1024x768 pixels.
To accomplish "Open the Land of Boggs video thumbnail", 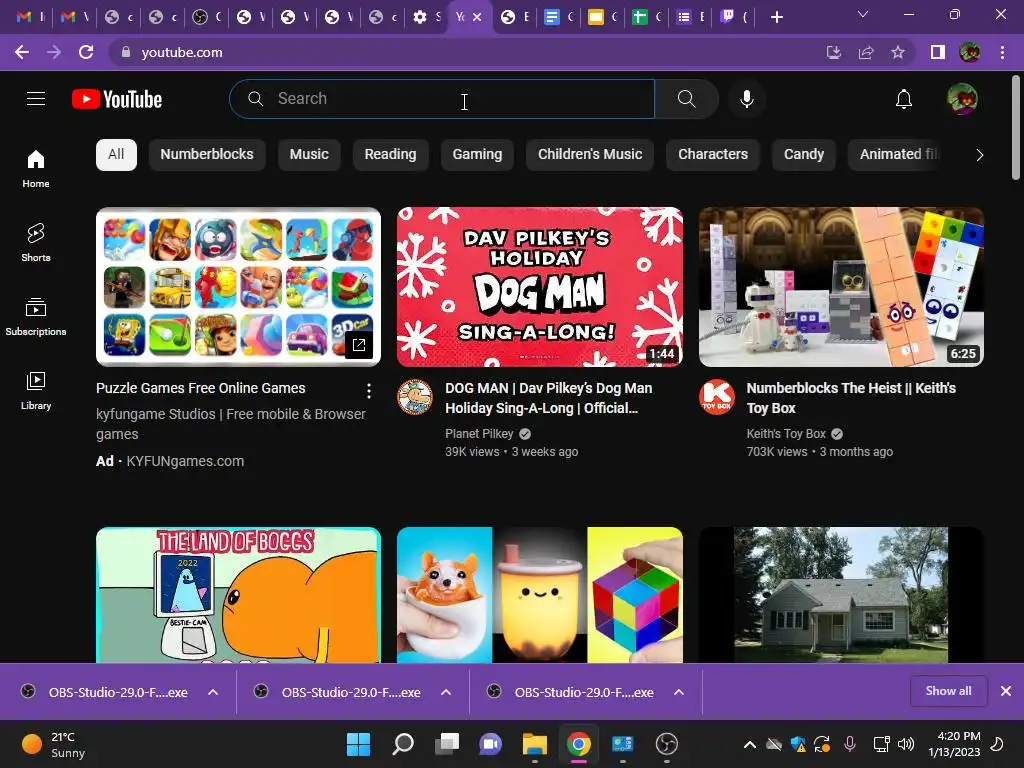I will [x=238, y=595].
